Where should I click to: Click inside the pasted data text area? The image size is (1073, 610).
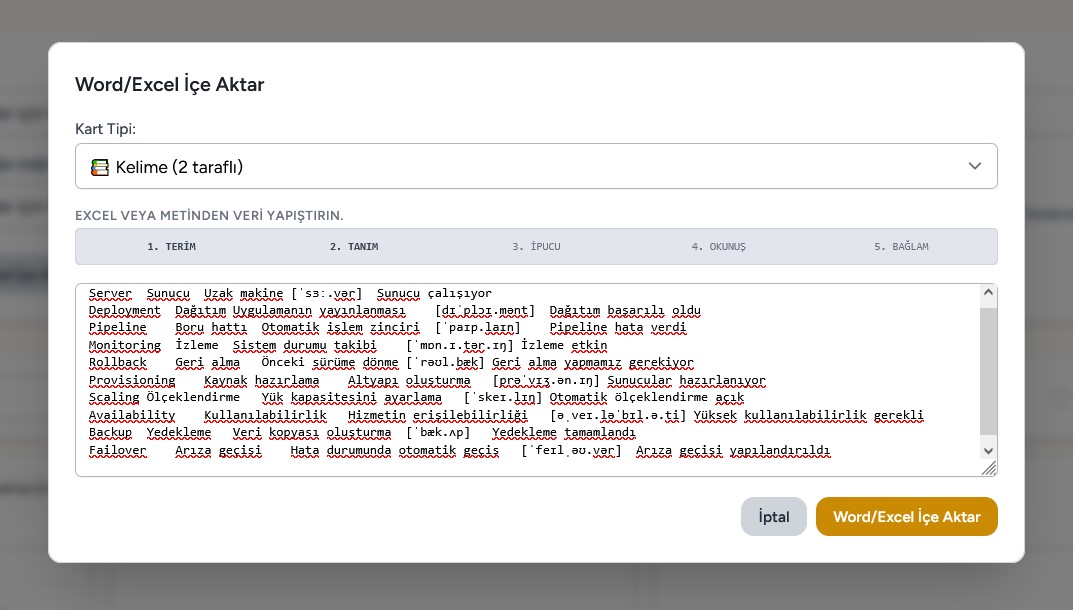(500, 380)
